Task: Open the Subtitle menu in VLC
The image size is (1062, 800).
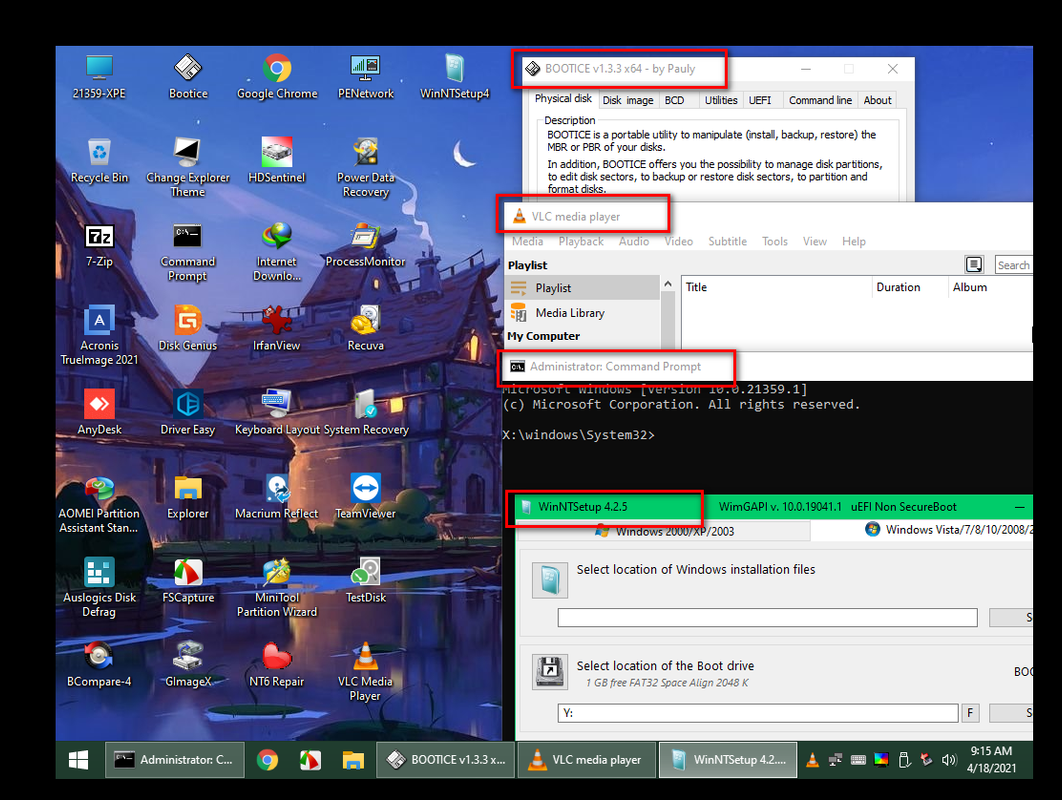Action: coord(727,241)
